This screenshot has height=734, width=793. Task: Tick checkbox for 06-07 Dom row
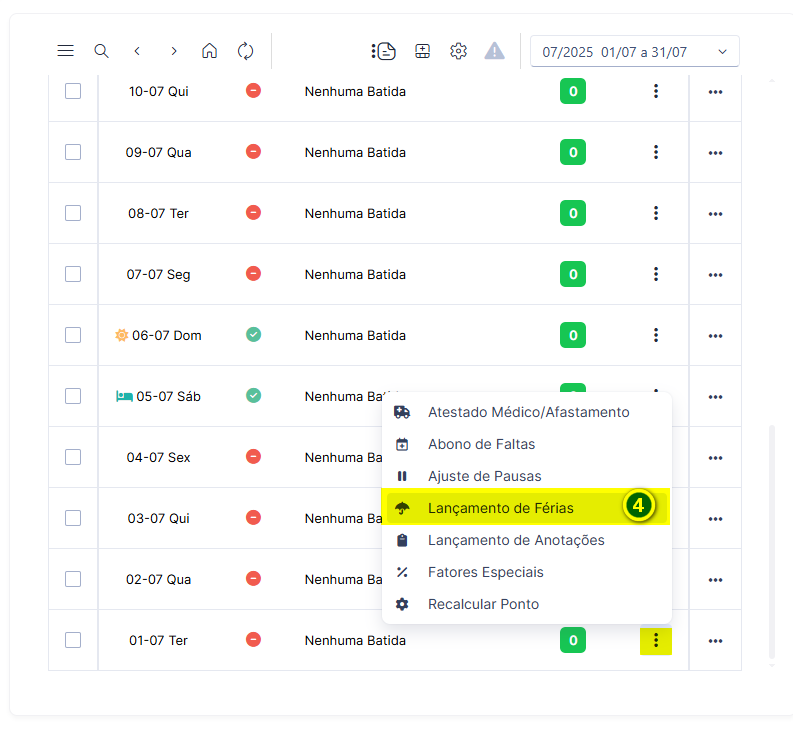(73, 335)
